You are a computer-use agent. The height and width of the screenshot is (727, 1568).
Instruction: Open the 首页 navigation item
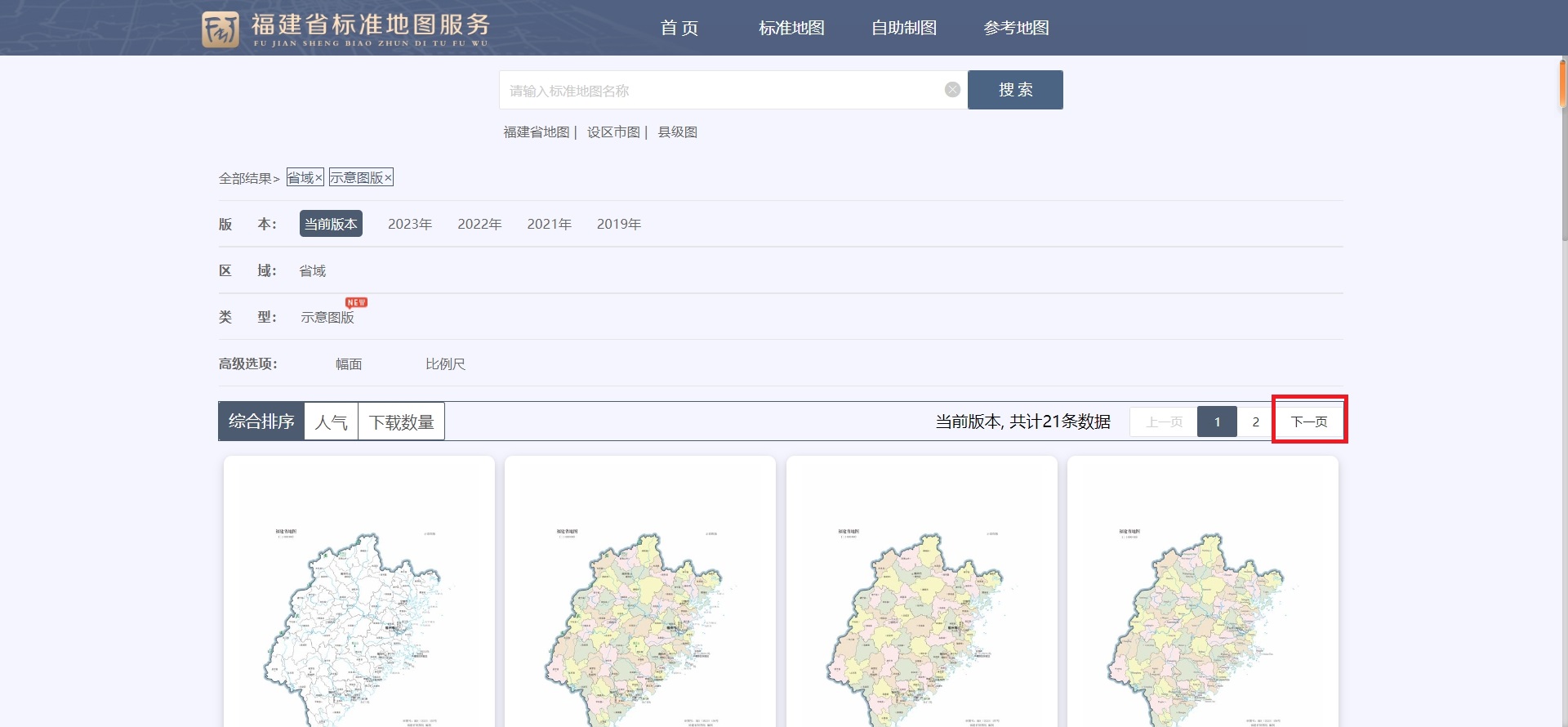(679, 28)
